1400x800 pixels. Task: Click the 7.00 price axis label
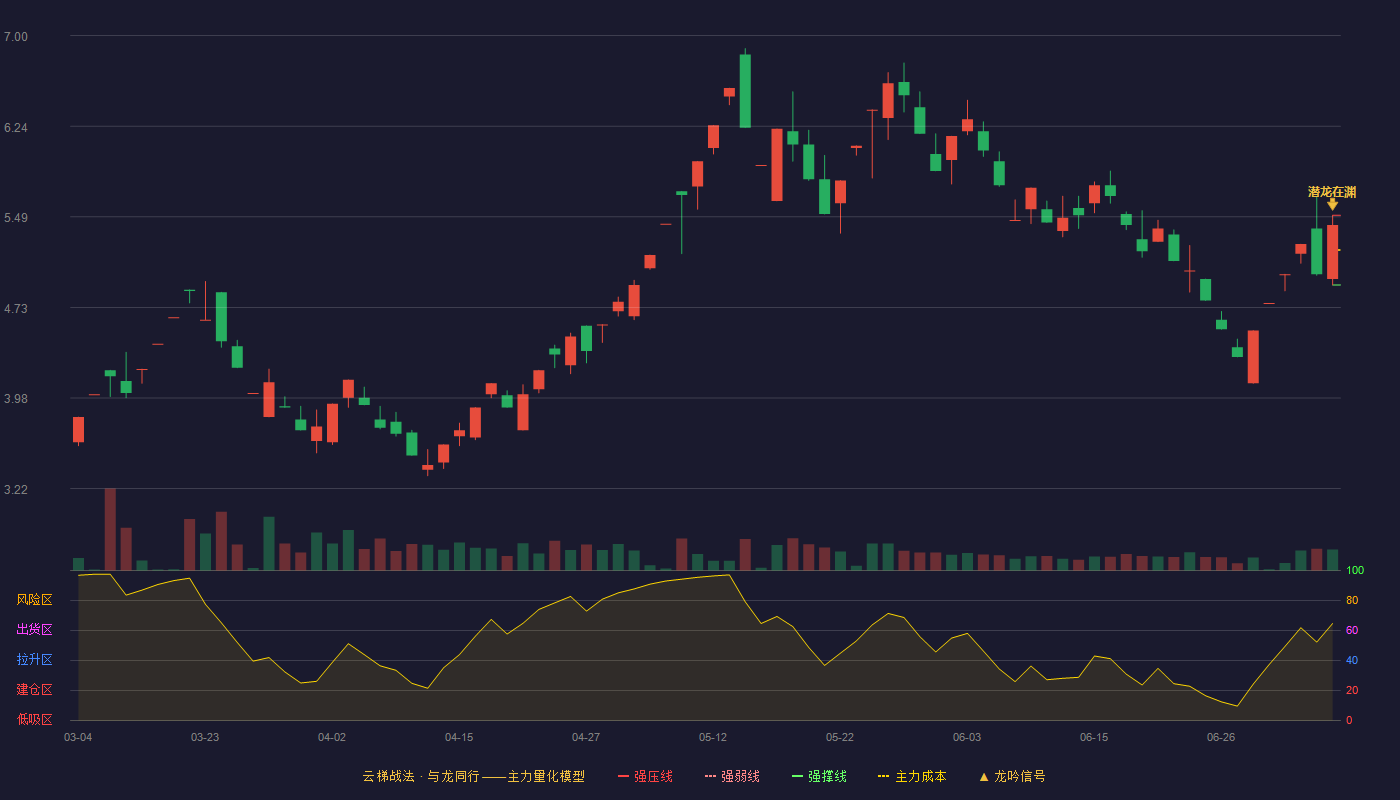16,37
